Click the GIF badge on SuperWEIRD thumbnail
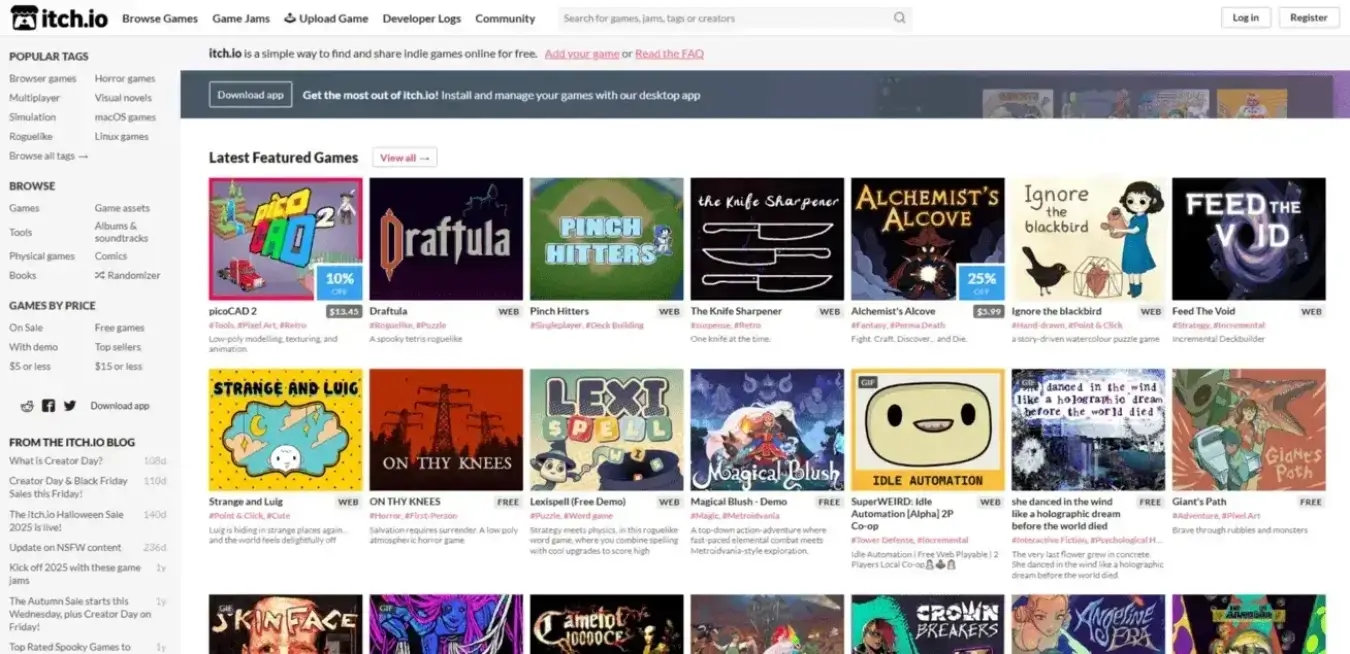 pyautogui.click(x=866, y=383)
